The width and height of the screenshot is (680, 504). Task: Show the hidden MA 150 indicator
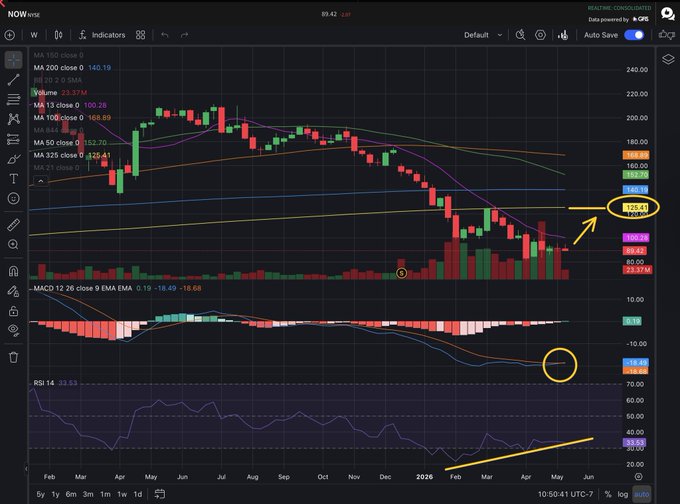[58, 55]
